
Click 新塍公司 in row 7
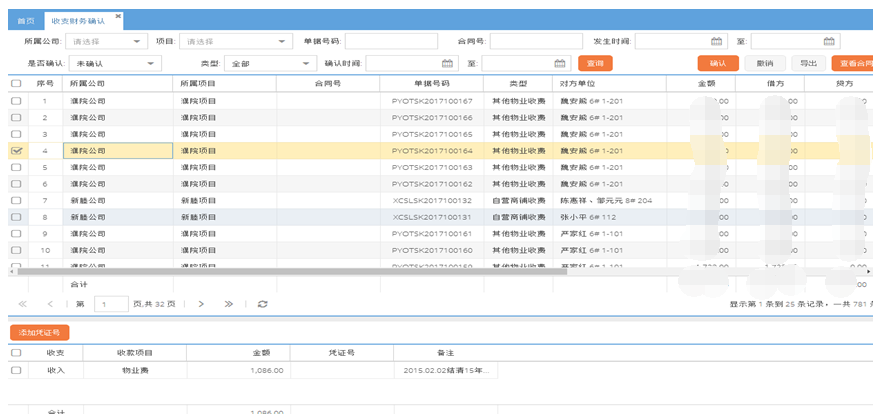coord(117,201)
